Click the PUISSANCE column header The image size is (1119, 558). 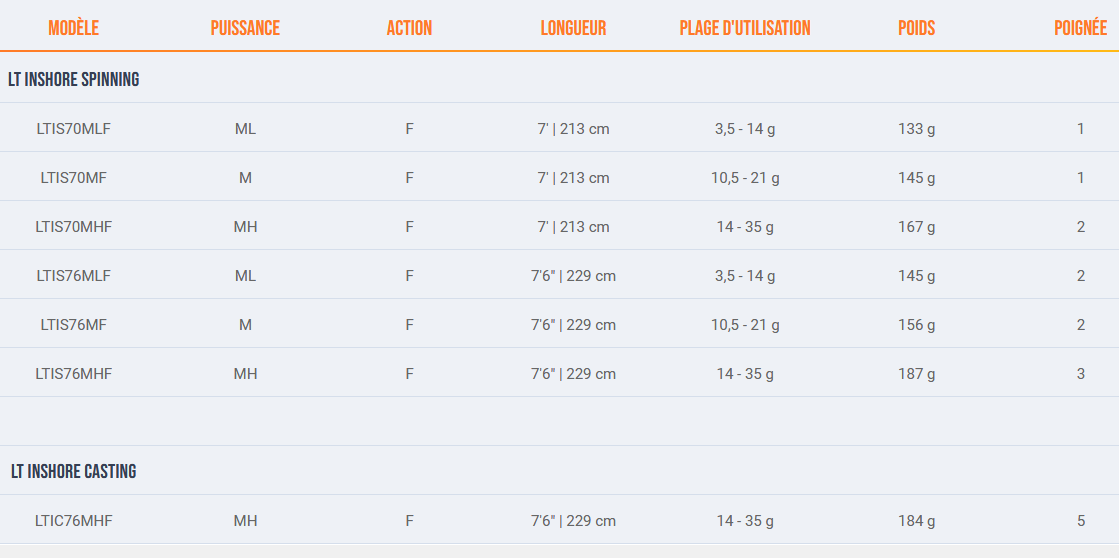[245, 28]
